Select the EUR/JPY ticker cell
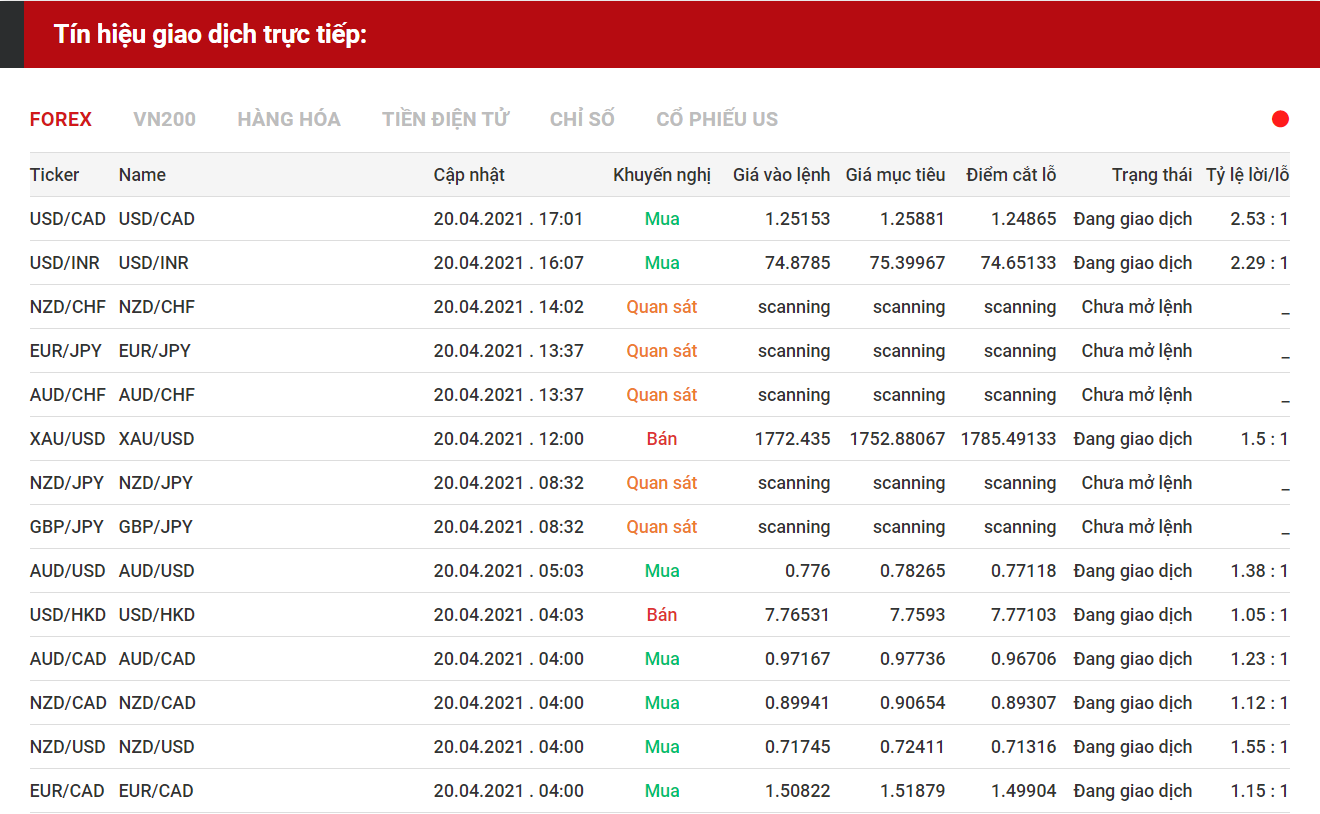 pyautogui.click(x=66, y=351)
